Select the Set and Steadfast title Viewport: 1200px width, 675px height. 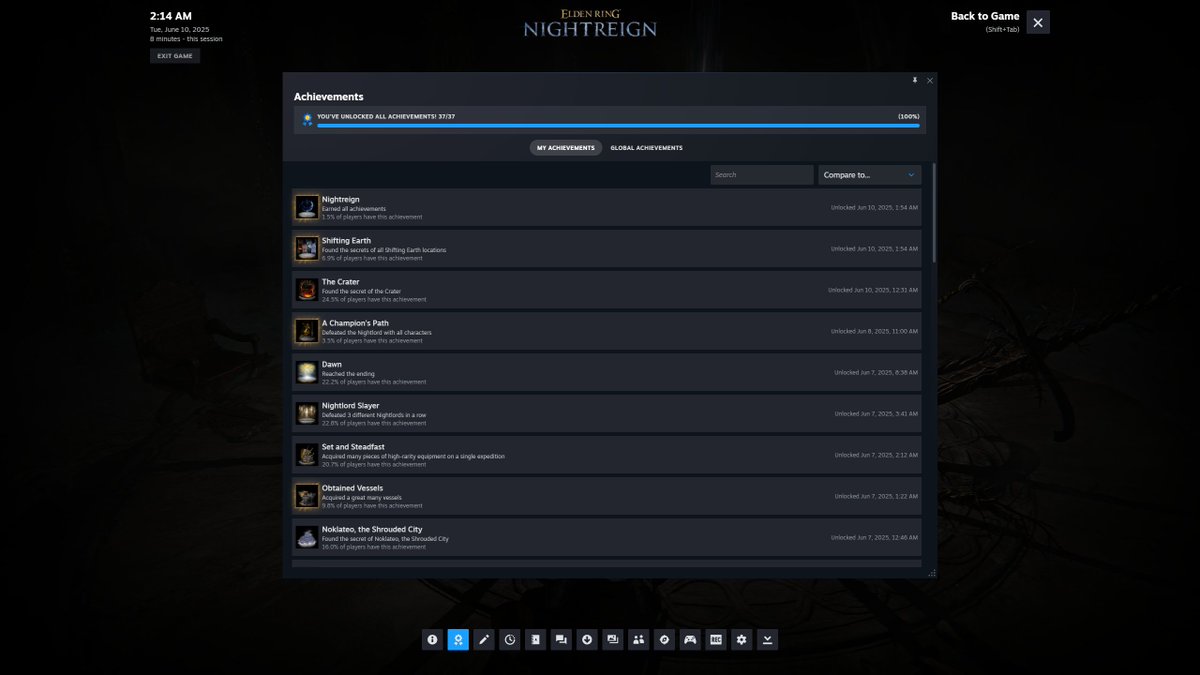(x=353, y=447)
